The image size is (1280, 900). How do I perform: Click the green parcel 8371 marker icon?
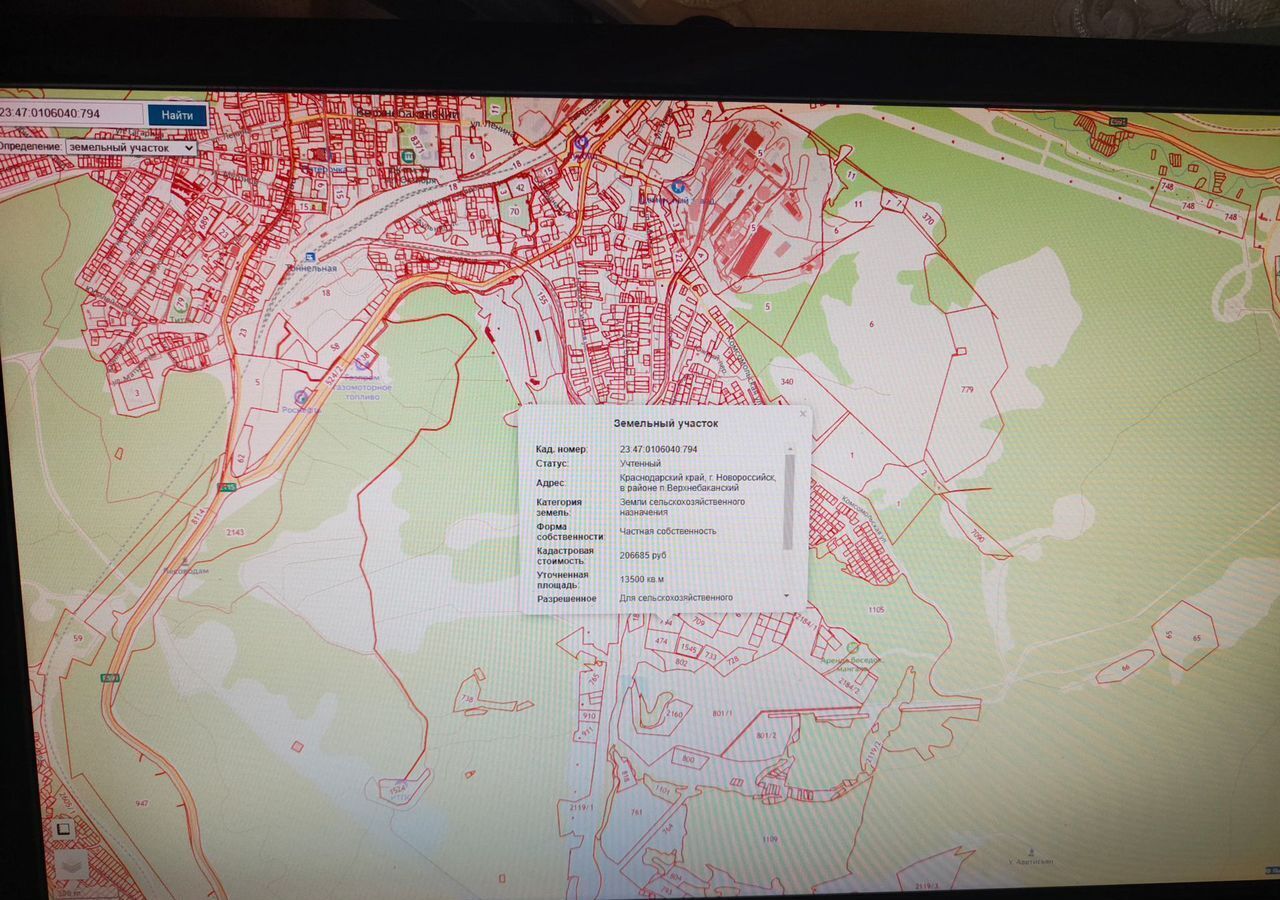pyautogui.click(x=408, y=155)
